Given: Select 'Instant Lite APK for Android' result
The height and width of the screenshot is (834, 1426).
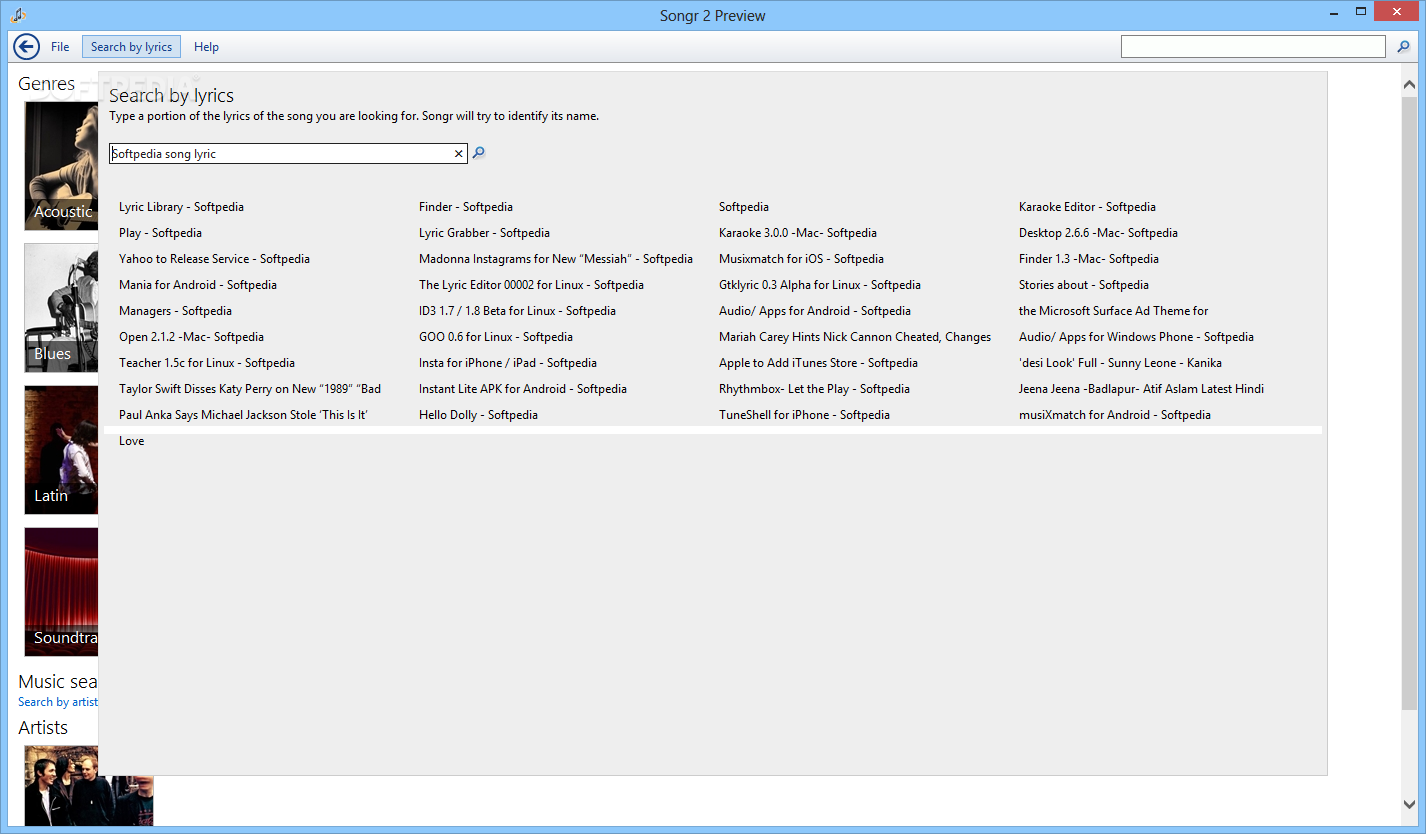Looking at the screenshot, I should (x=523, y=389).
